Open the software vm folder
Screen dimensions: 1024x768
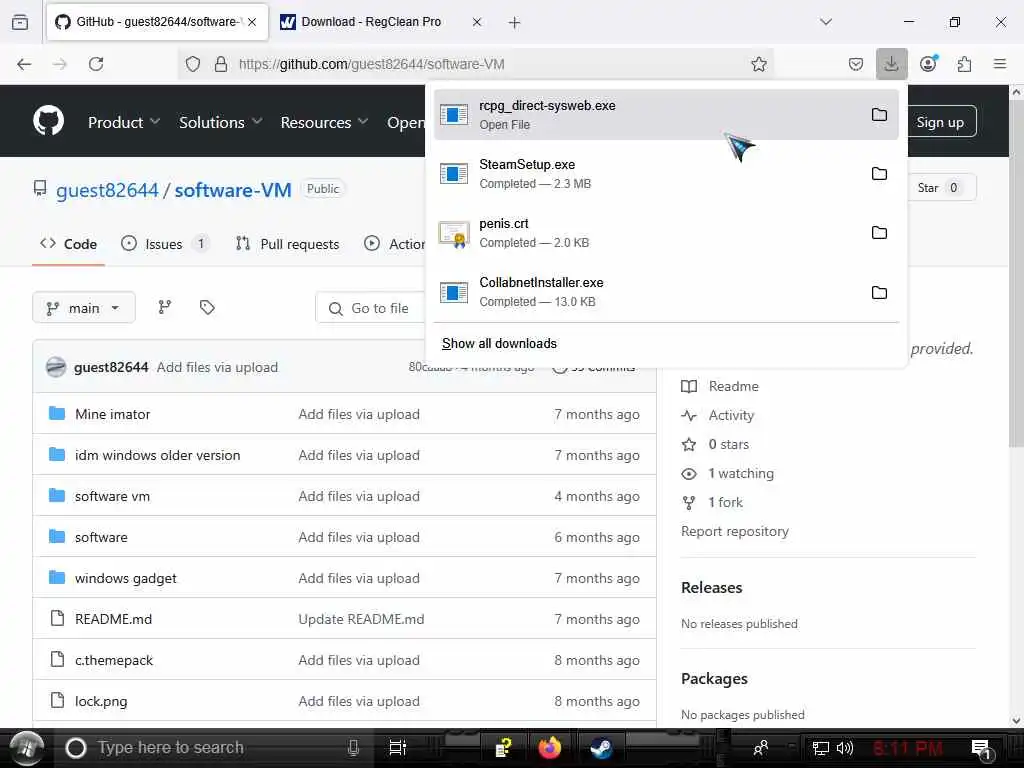[x=112, y=496]
